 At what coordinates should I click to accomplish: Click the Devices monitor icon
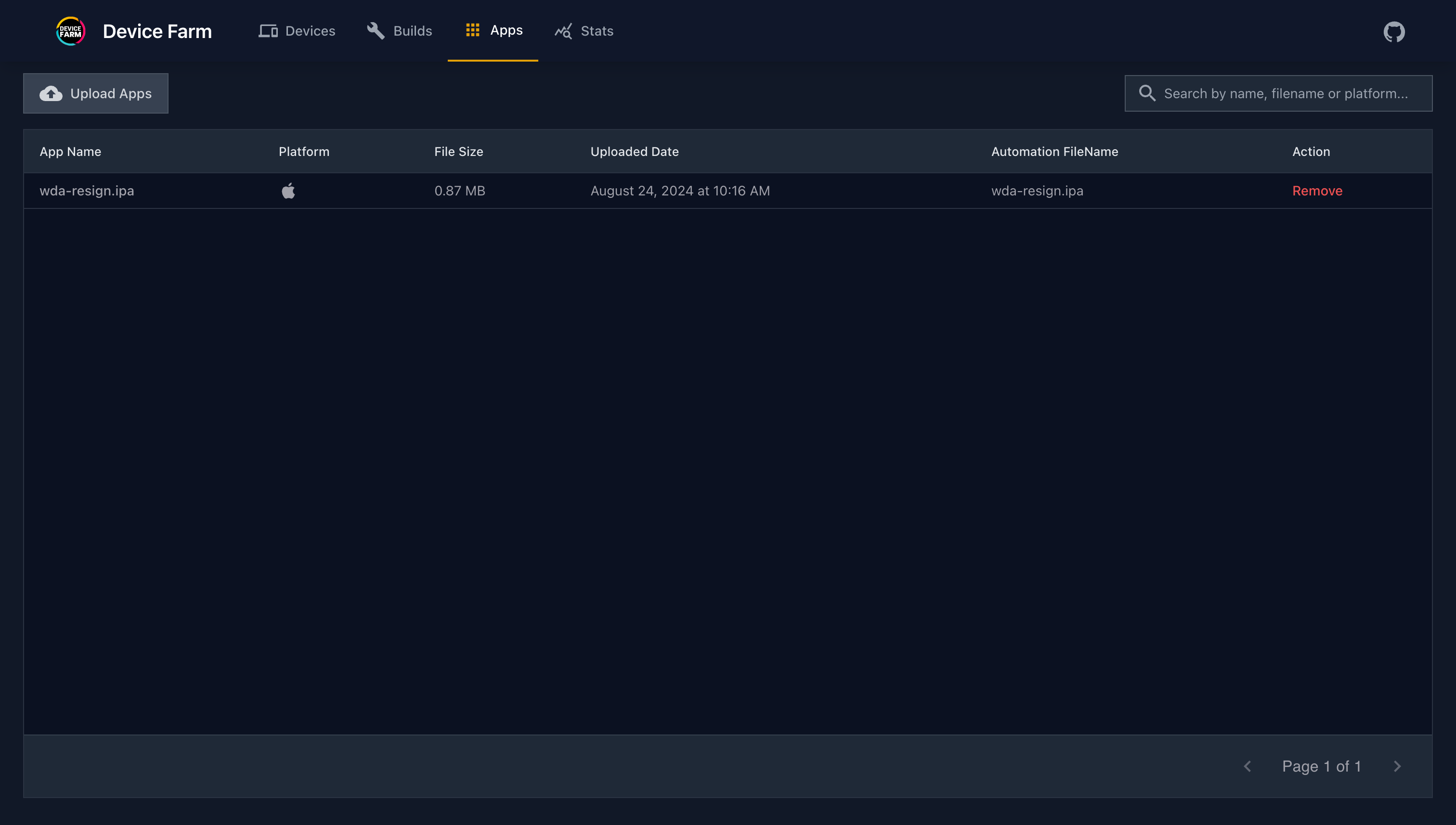pyautogui.click(x=268, y=31)
